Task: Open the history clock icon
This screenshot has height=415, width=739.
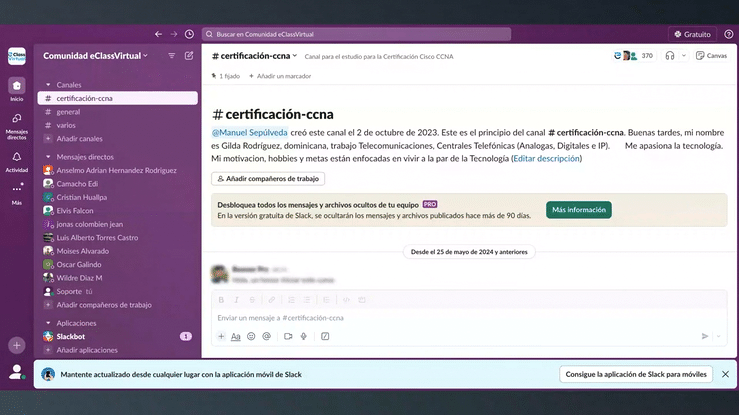Action: (189, 34)
